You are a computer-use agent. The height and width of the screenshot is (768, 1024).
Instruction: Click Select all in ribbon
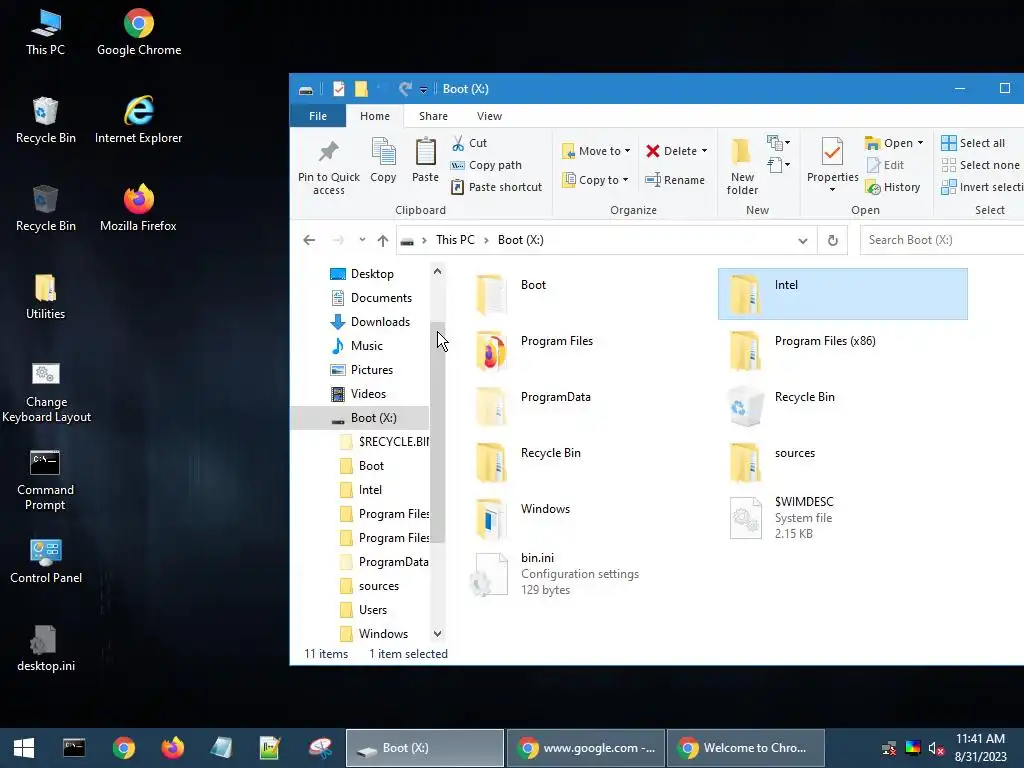[x=973, y=143]
